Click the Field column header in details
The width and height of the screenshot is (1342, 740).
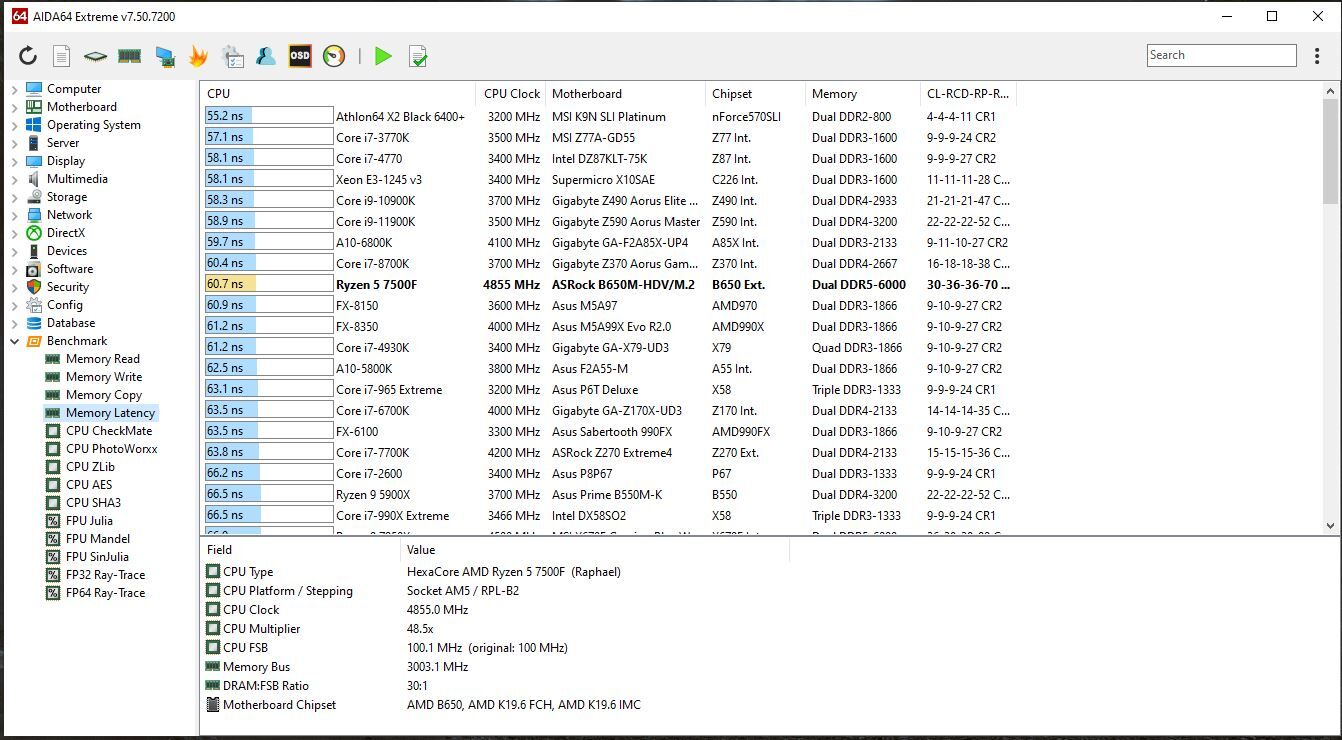[x=300, y=549]
